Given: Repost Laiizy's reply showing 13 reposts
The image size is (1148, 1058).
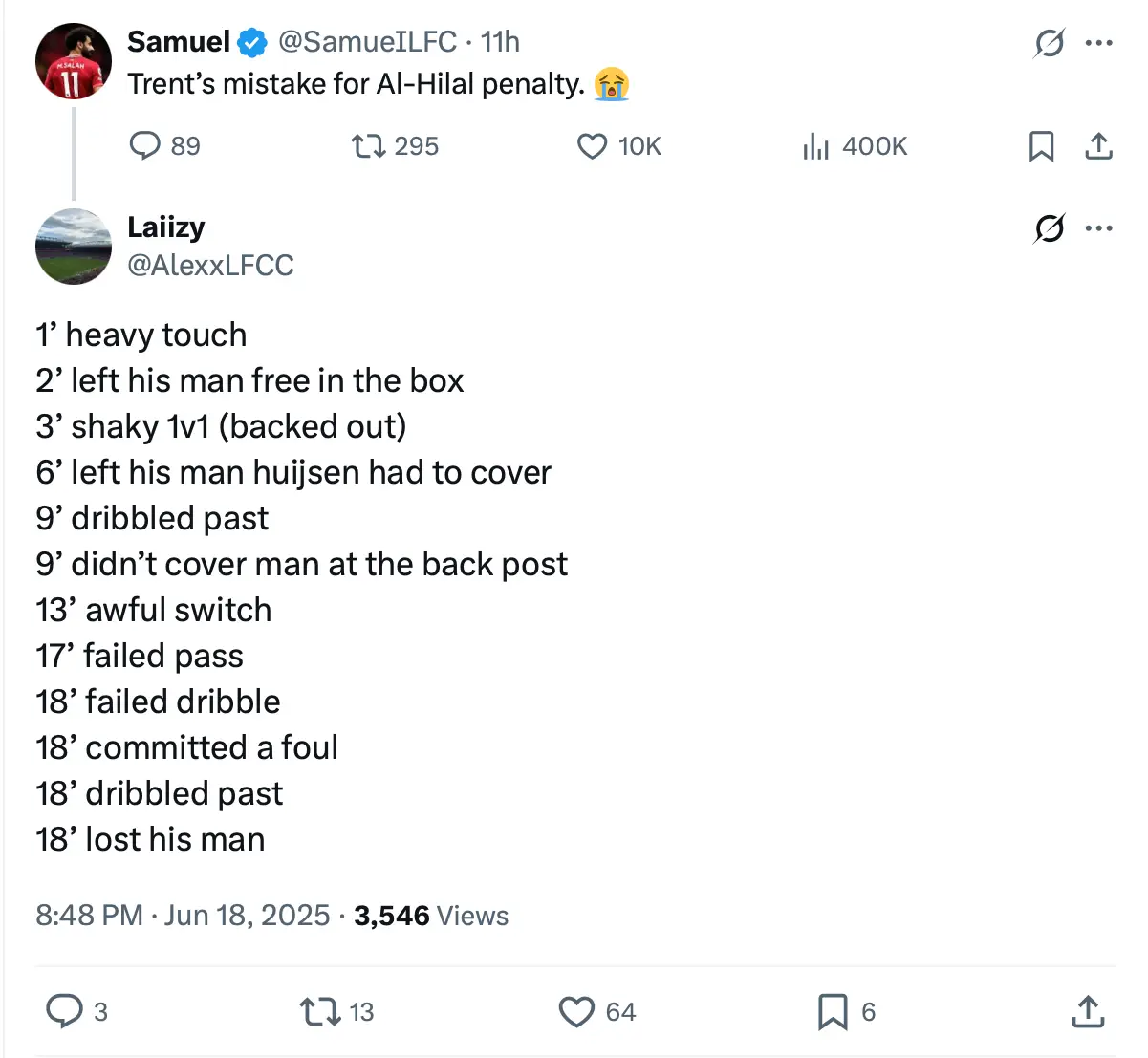Looking at the screenshot, I should 319,1011.
